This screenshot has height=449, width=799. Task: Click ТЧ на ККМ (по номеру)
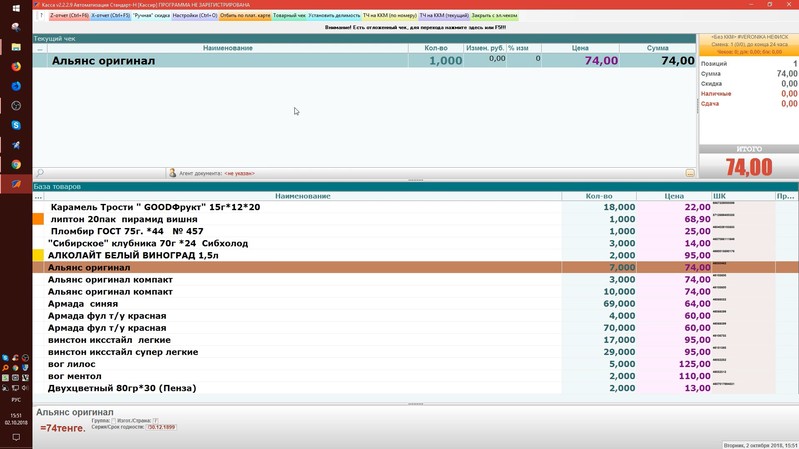click(390, 16)
